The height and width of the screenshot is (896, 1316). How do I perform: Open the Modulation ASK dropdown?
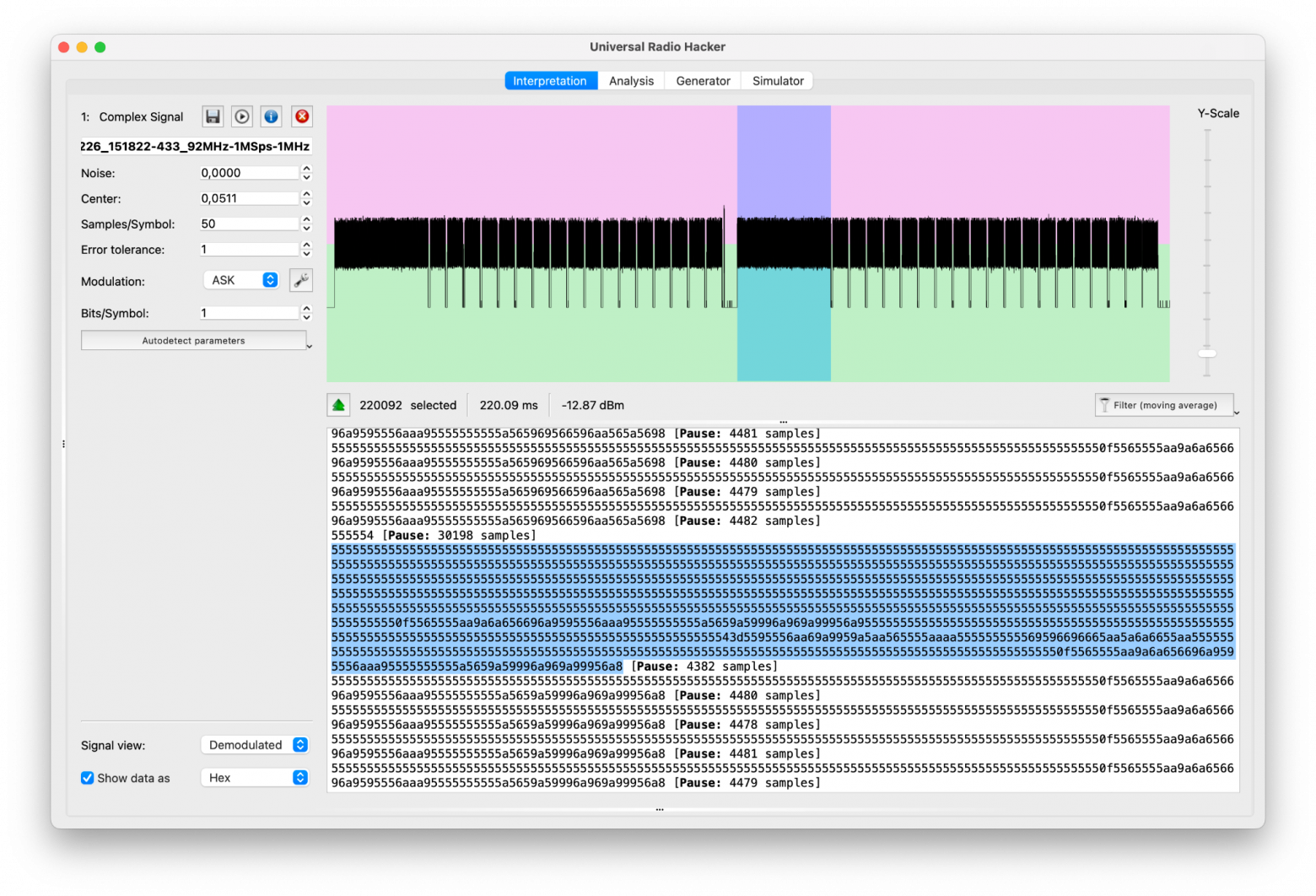coord(242,280)
